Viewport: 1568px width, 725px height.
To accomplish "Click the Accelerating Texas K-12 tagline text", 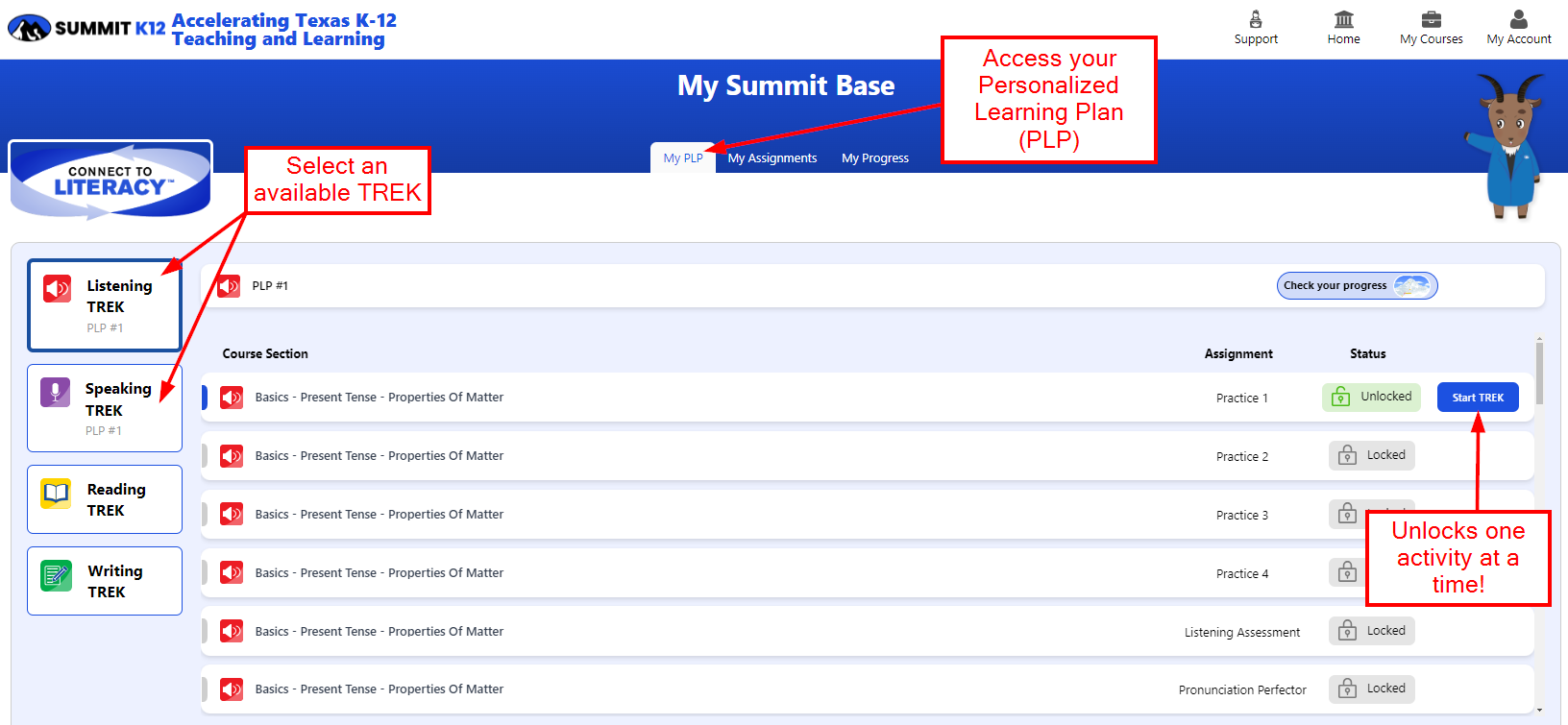I will pos(283,29).
